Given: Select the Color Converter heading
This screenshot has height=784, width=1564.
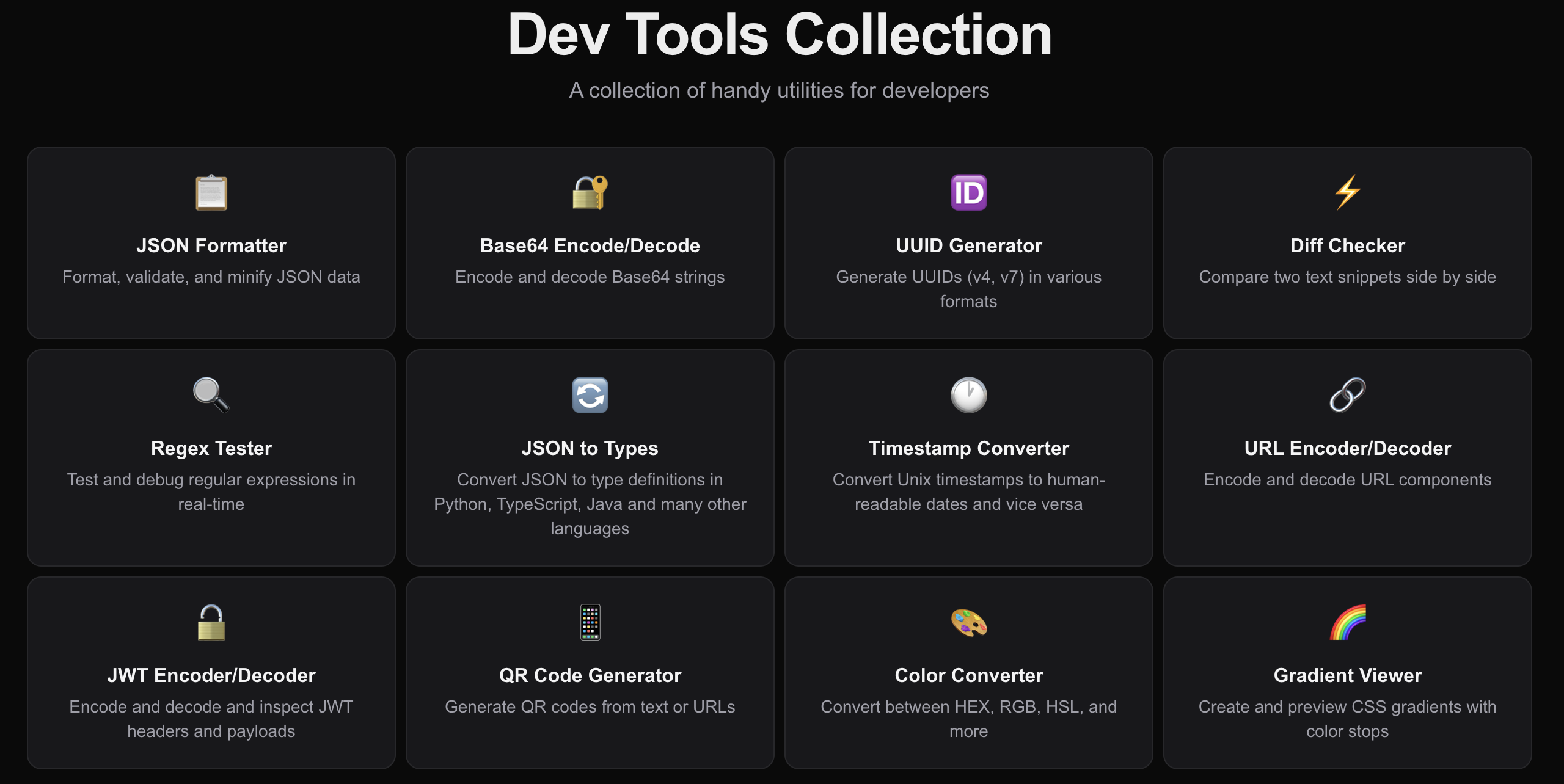Looking at the screenshot, I should pyautogui.click(x=969, y=675).
